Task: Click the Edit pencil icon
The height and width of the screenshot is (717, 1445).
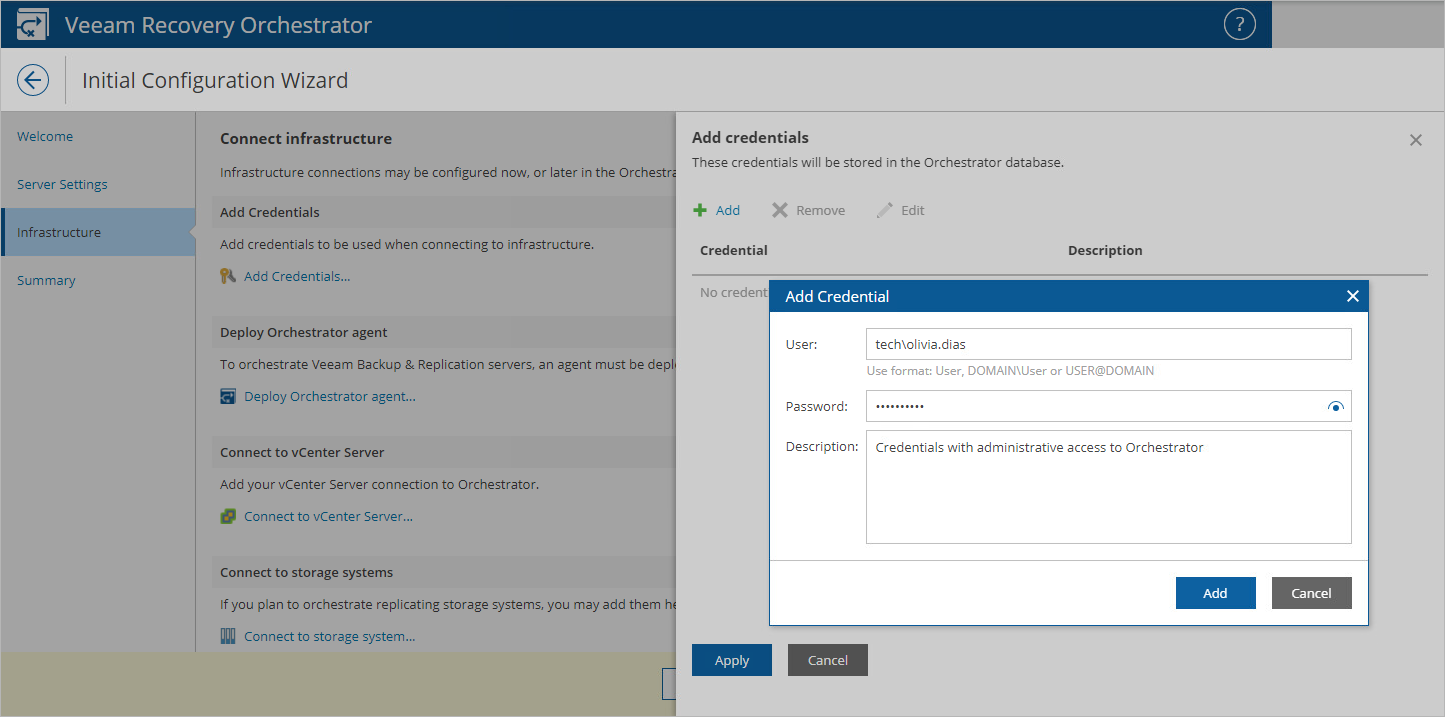Action: point(884,210)
